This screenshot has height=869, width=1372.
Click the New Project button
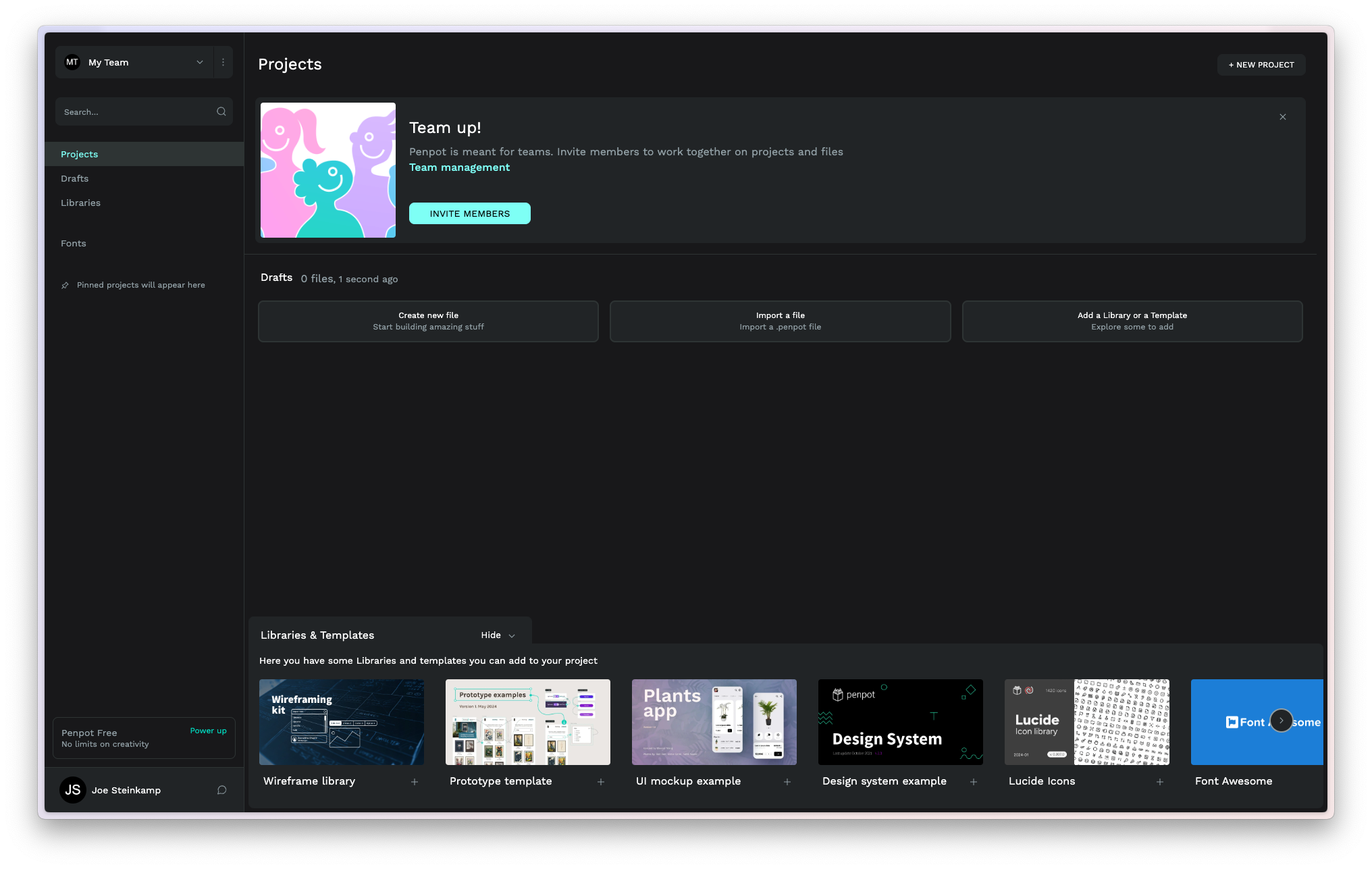click(x=1261, y=65)
